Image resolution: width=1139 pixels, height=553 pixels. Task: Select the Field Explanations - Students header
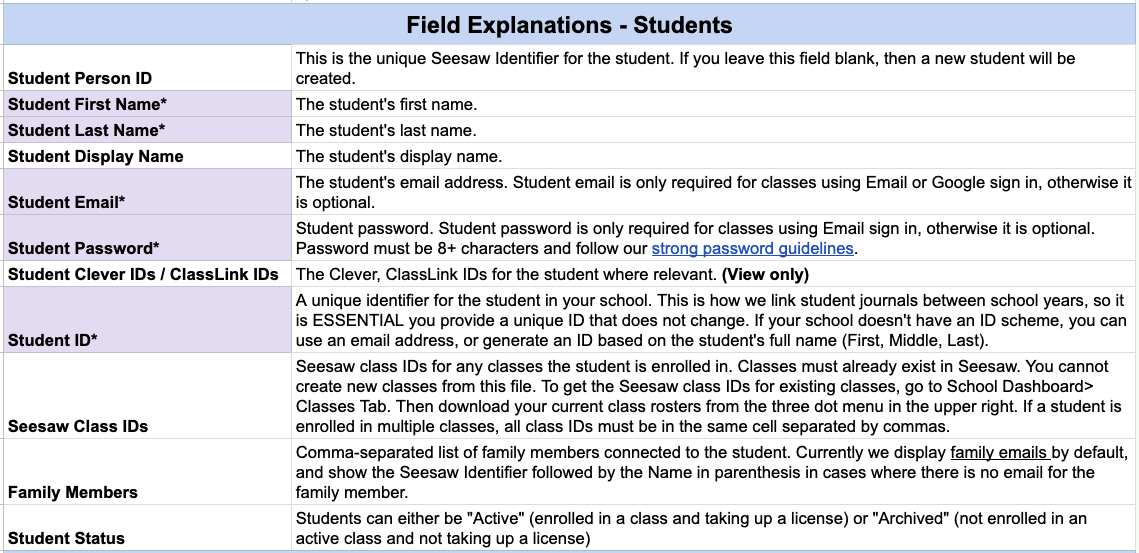click(569, 25)
